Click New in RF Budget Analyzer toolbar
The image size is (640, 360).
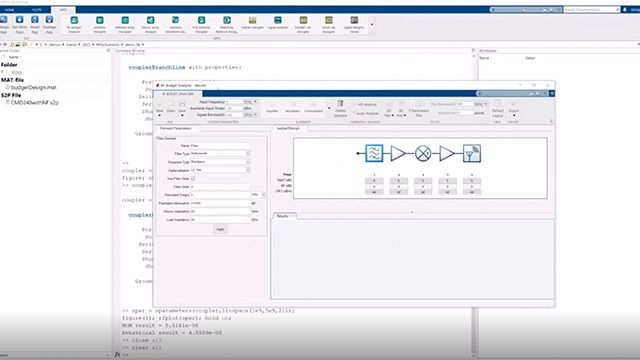160,108
